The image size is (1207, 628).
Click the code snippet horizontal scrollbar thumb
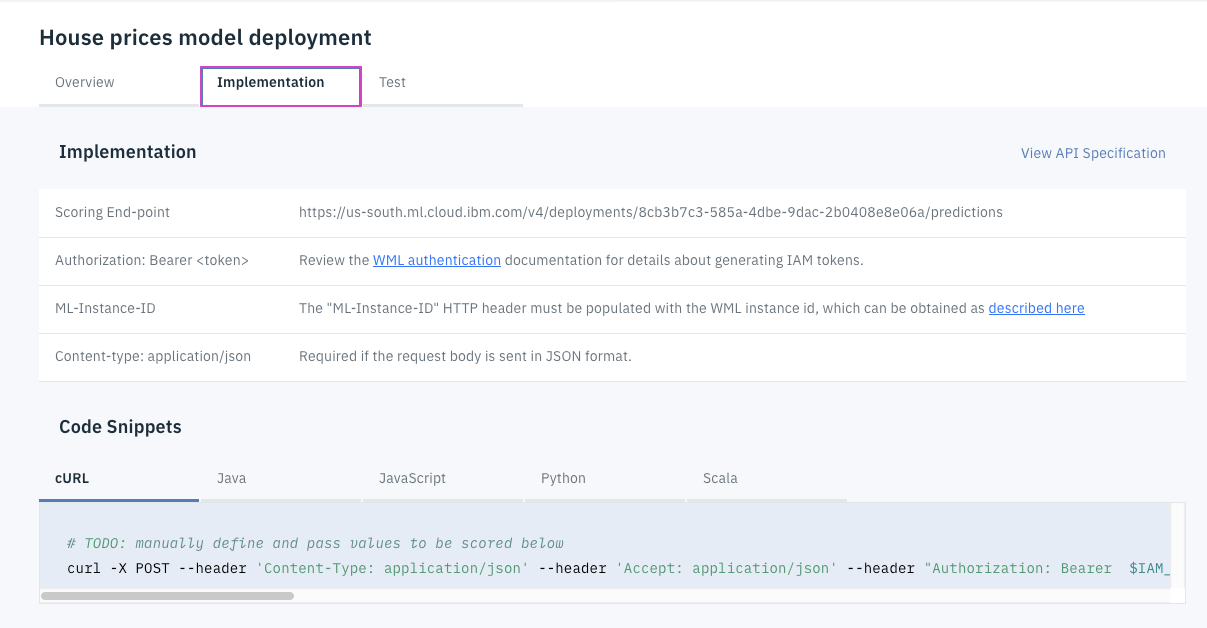tap(167, 596)
